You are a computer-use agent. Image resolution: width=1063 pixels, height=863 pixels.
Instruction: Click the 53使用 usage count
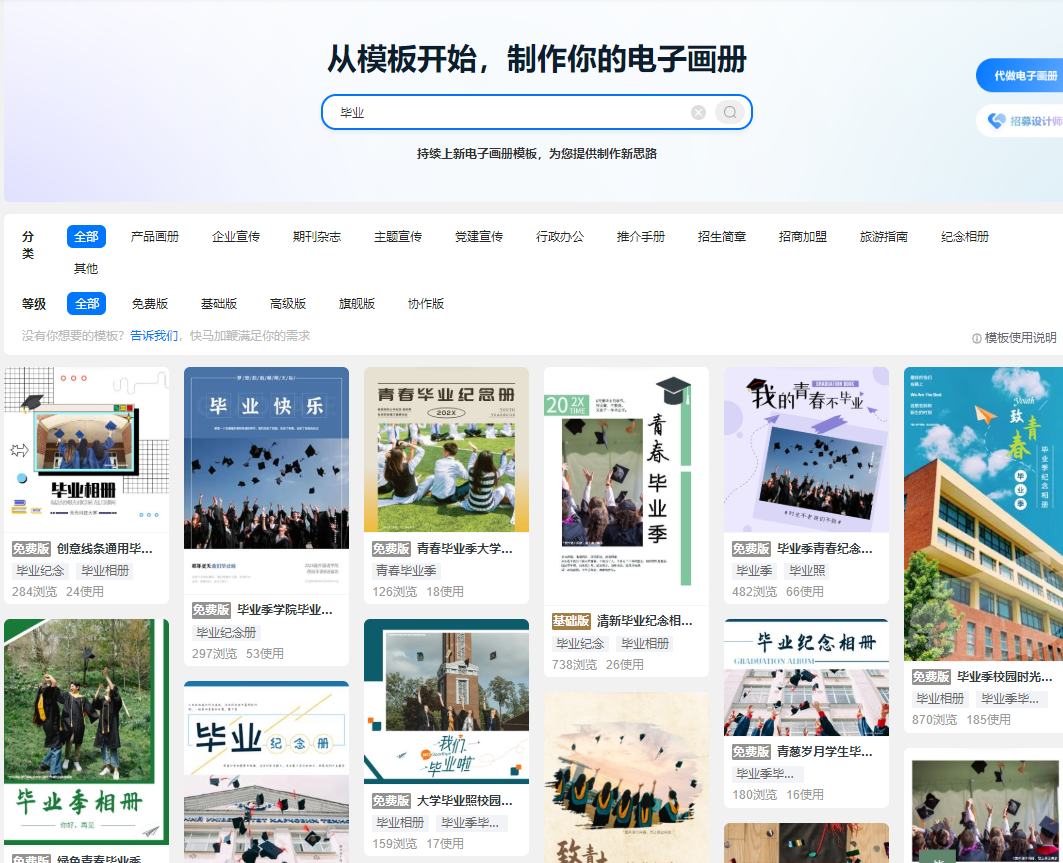pyautogui.click(x=265, y=654)
